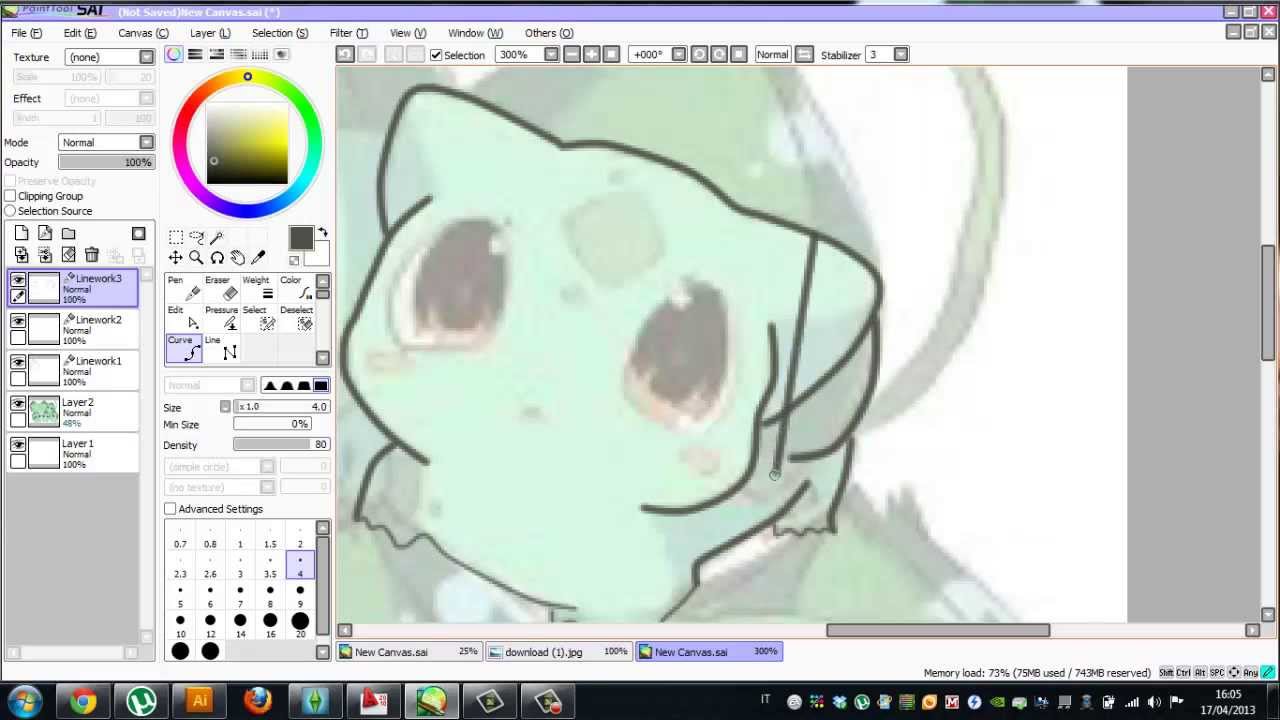Select the Zoom magnifier tool
The height and width of the screenshot is (720, 1280).
[196, 258]
